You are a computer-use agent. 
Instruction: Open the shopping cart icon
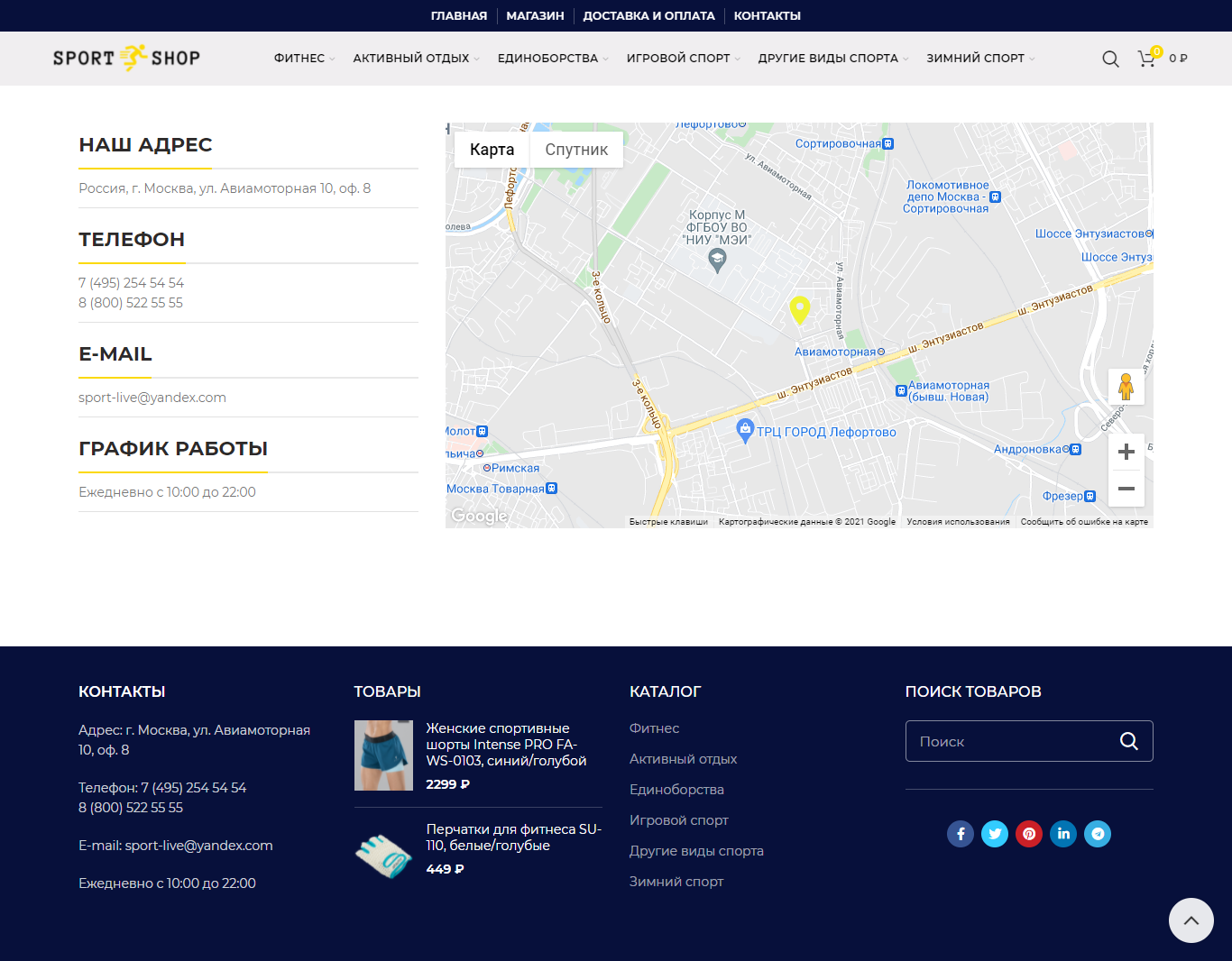[x=1146, y=59]
